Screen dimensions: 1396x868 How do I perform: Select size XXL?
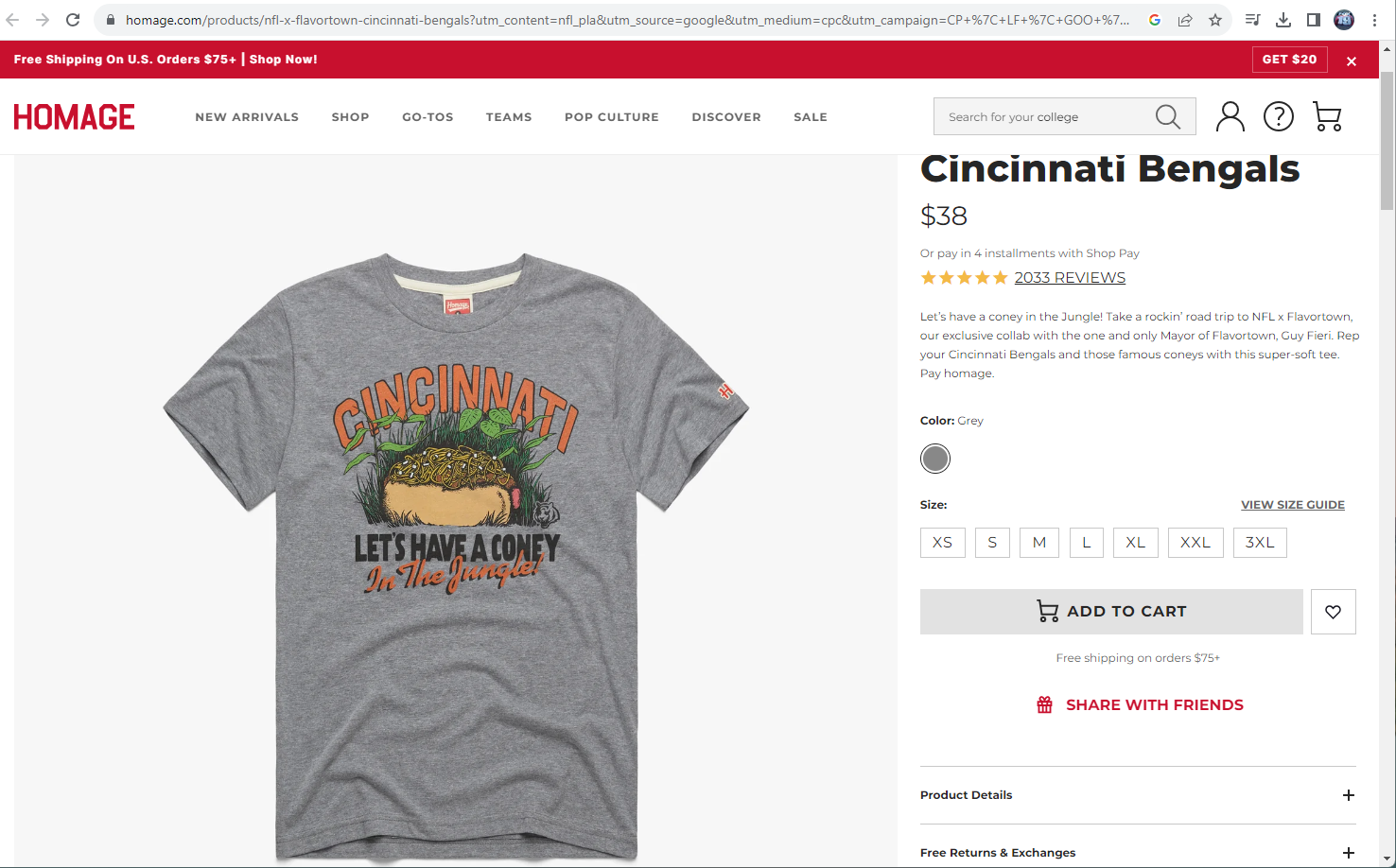coord(1195,543)
